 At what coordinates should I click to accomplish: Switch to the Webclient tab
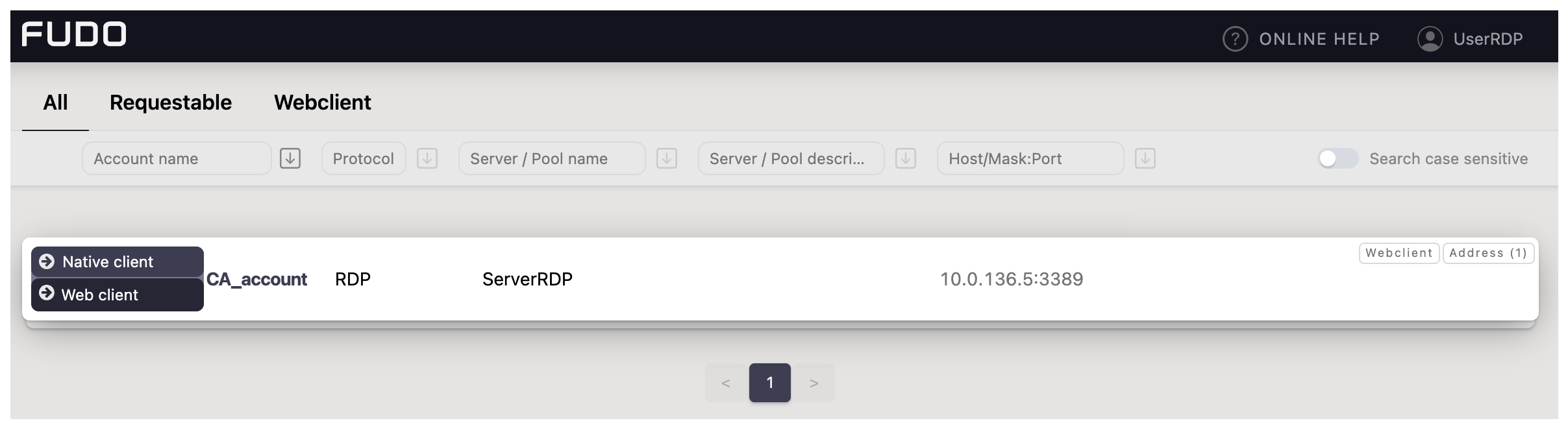[323, 102]
